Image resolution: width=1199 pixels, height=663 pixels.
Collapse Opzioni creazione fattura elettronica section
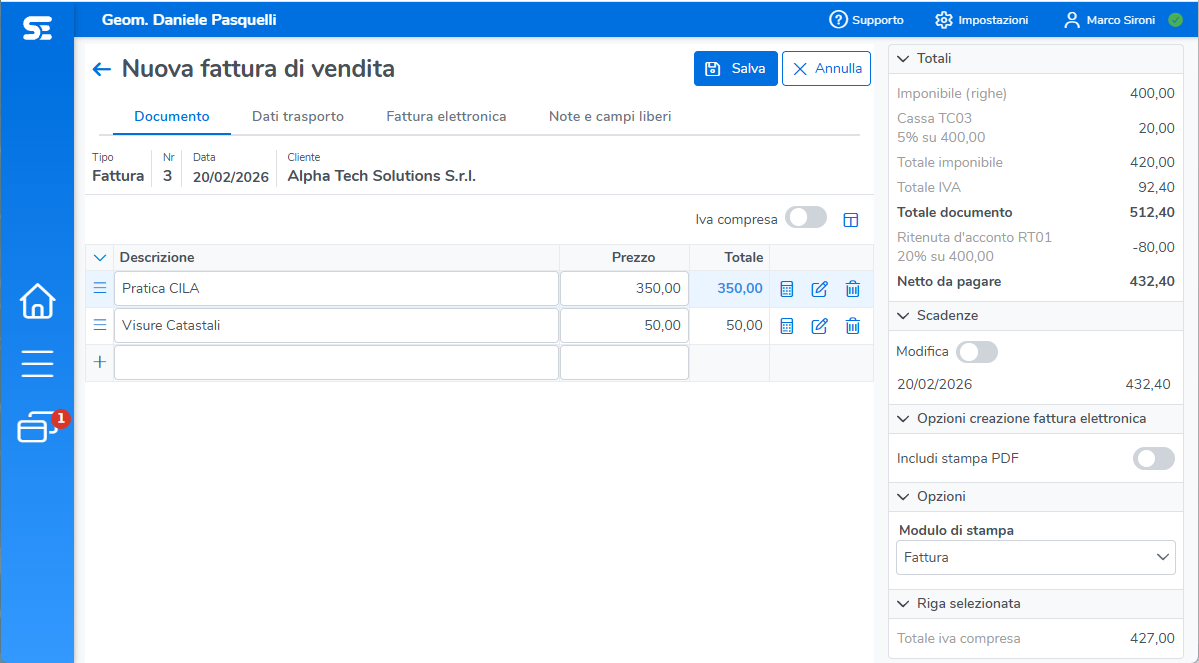(x=903, y=419)
